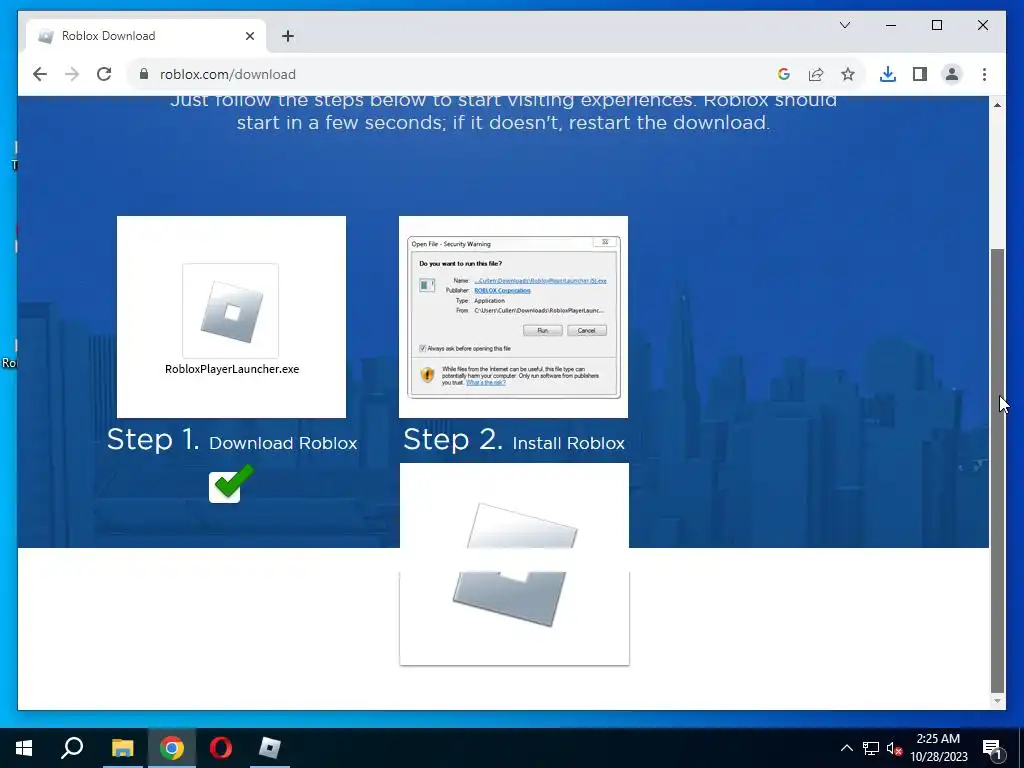Viewport: 1024px width, 768px height.
Task: Close the Roblox Download tab
Action: [x=249, y=36]
